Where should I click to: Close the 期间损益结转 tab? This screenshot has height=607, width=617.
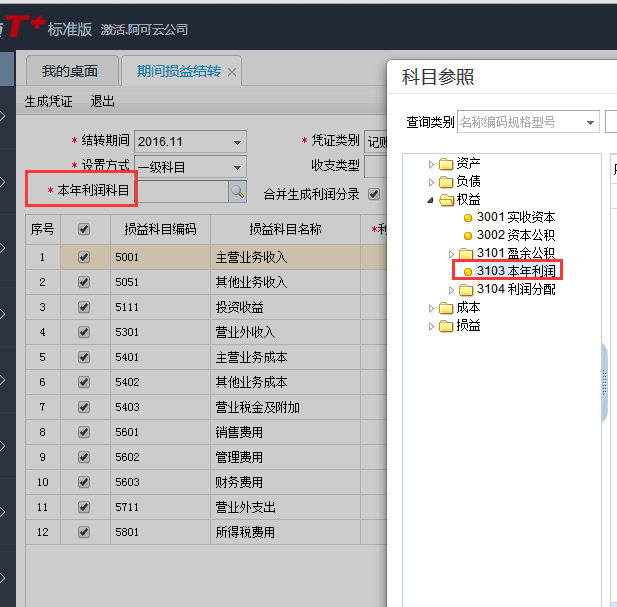(x=232, y=72)
